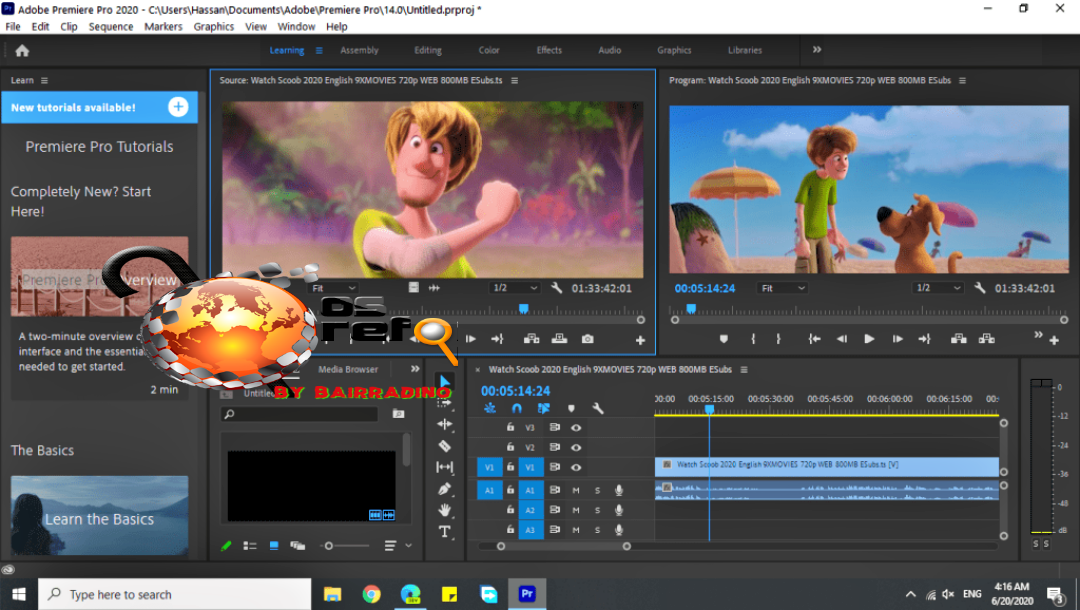
Task: Switch to the Editing workspace
Action: [x=428, y=50]
